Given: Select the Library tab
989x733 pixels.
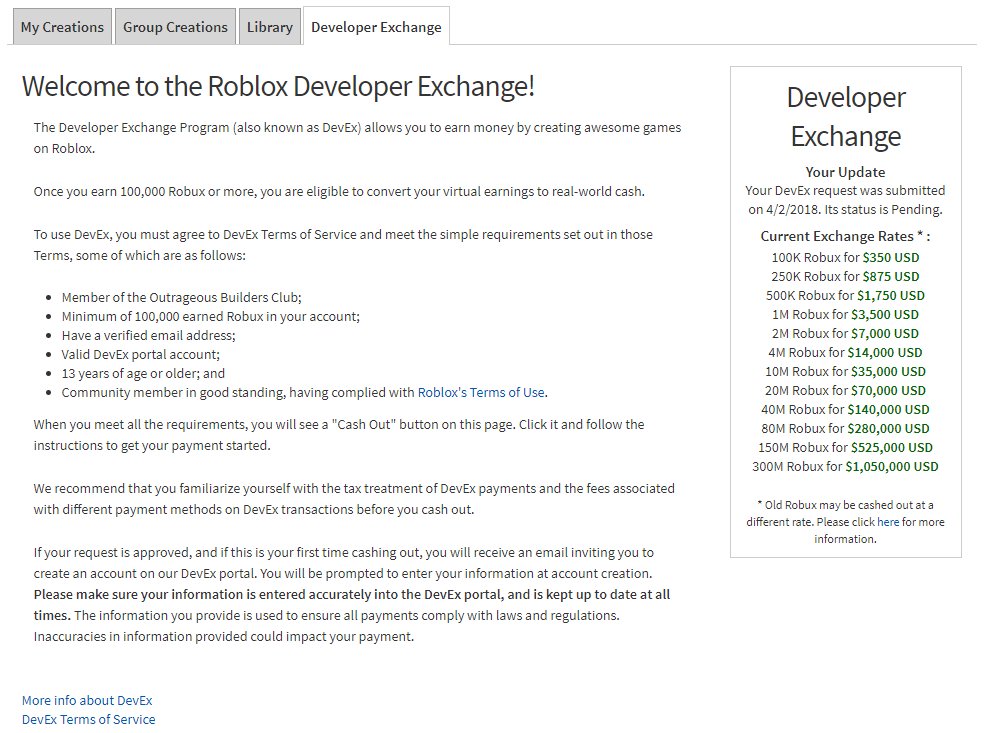Looking at the screenshot, I should 269,26.
